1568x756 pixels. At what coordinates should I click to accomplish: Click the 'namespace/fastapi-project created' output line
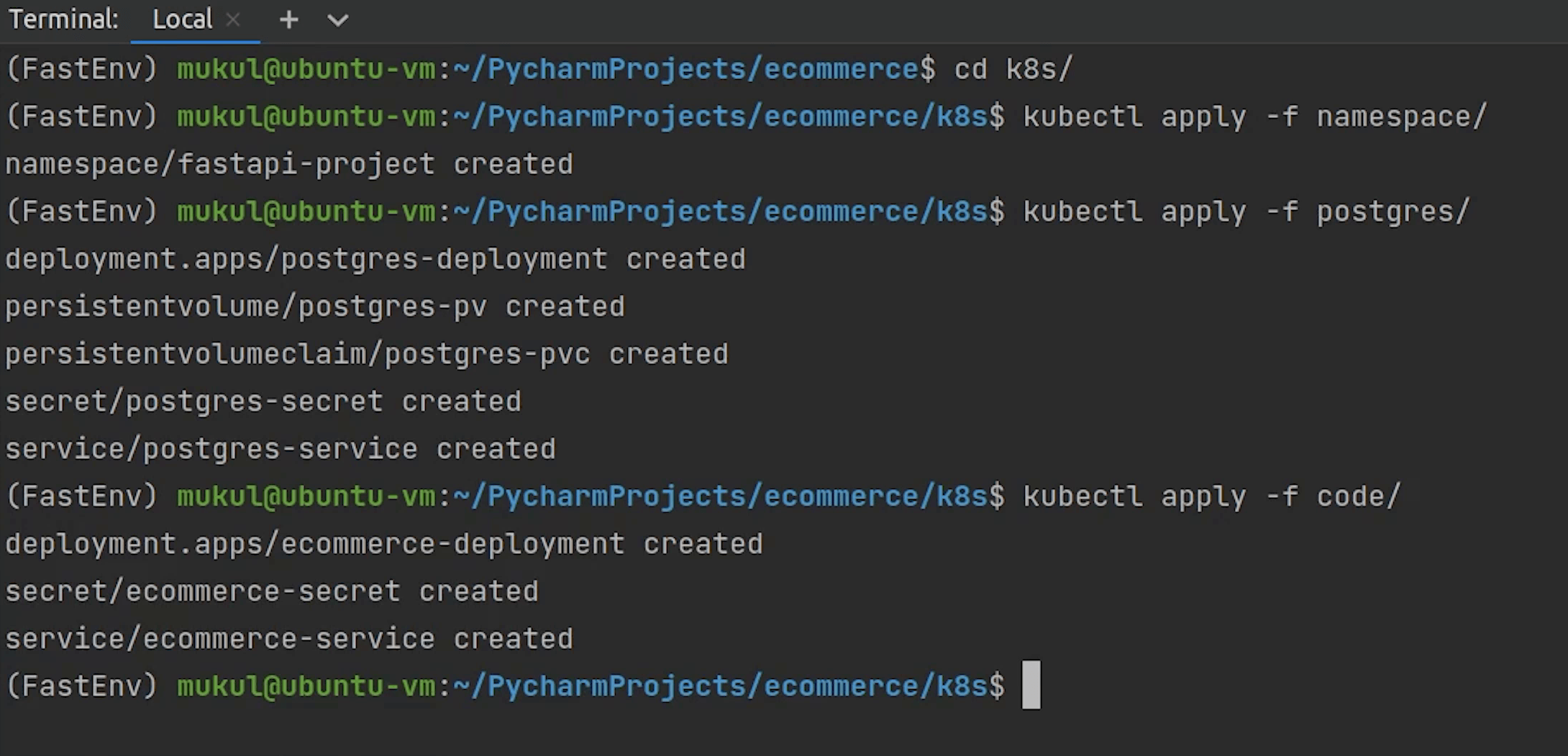pyautogui.click(x=289, y=164)
